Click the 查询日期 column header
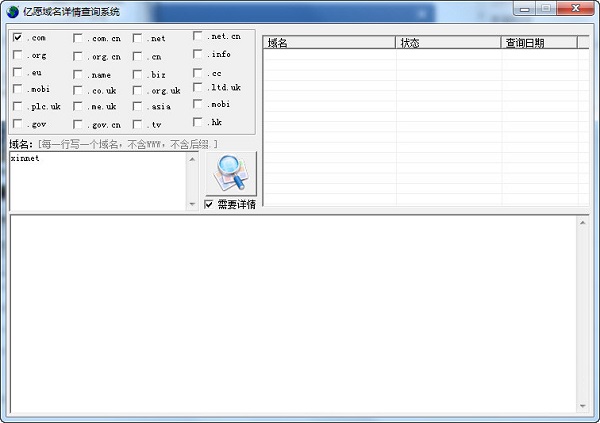The width and height of the screenshot is (600, 423). [x=539, y=42]
